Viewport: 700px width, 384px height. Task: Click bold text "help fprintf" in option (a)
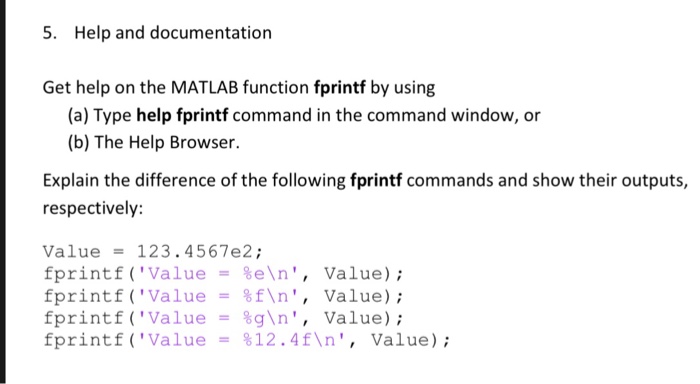tap(182, 115)
